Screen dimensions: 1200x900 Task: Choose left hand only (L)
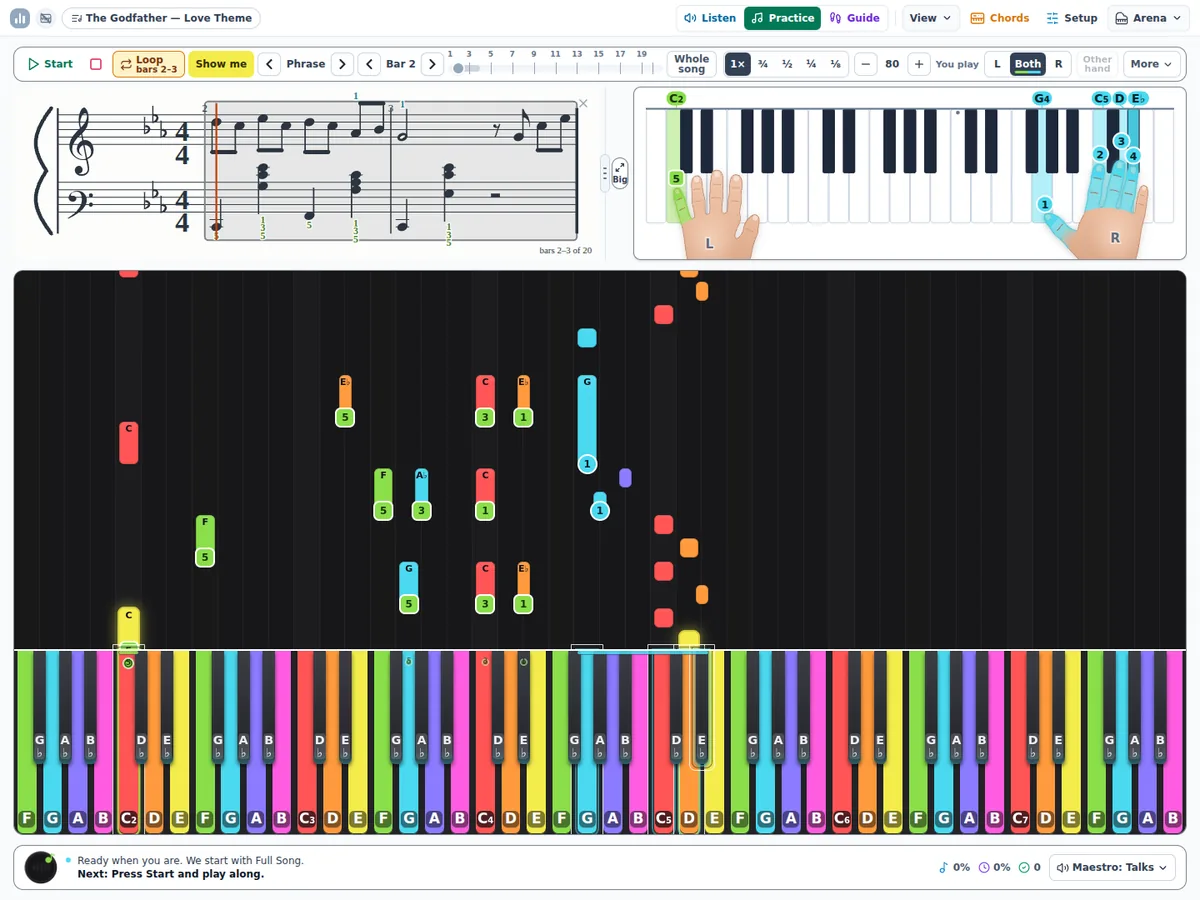coord(997,64)
